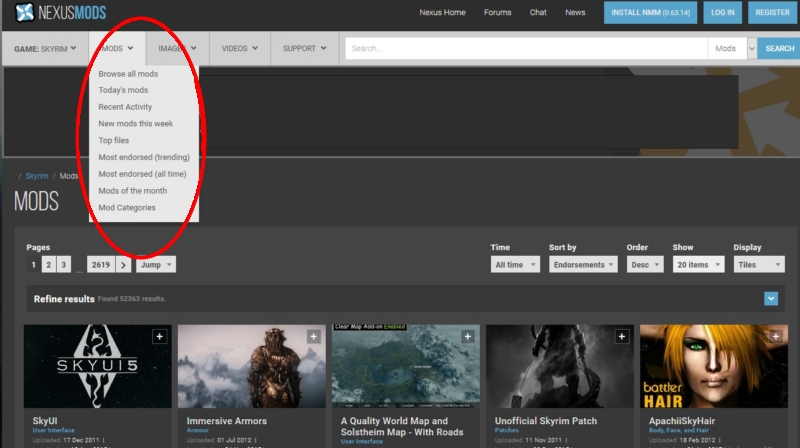Click Install NMM button
The height and width of the screenshot is (448, 800).
(651, 12)
